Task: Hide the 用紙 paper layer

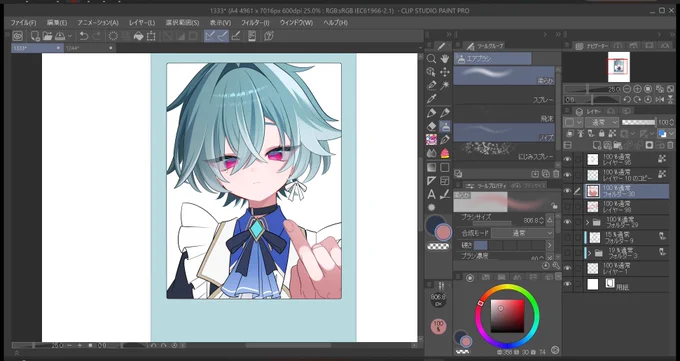Action: (x=567, y=284)
